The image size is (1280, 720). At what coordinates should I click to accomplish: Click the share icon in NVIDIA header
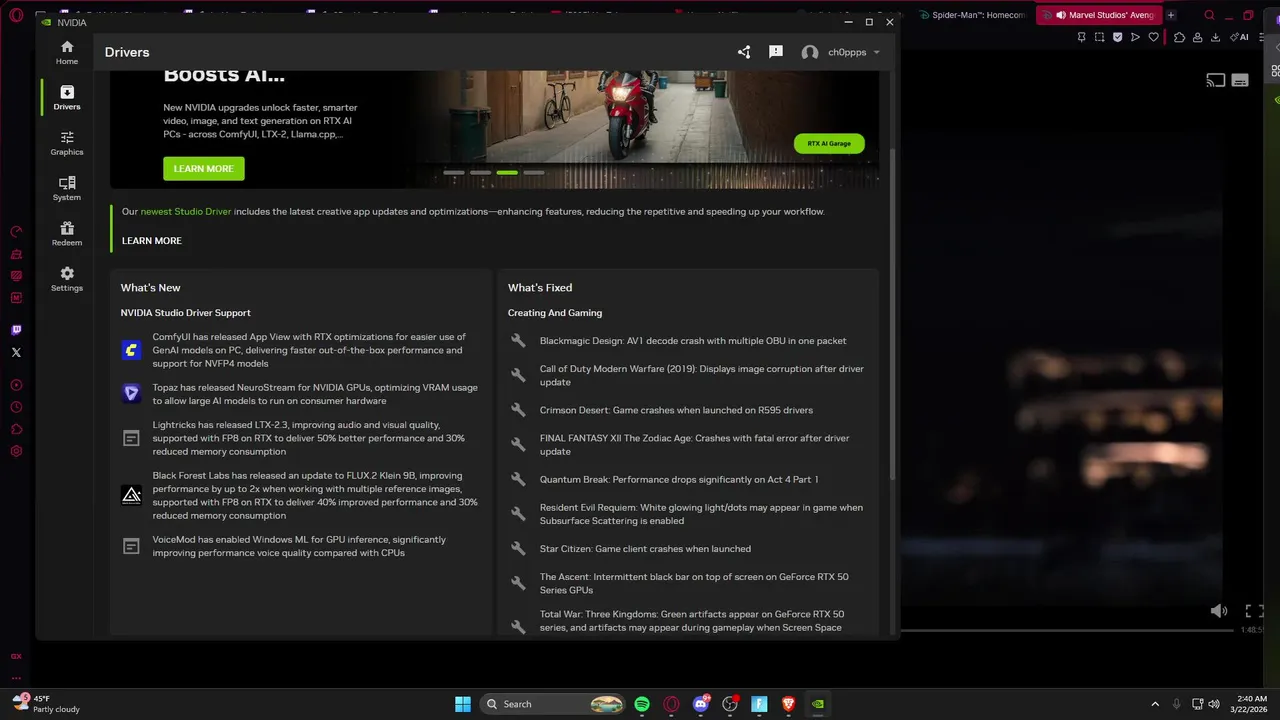[x=744, y=52]
